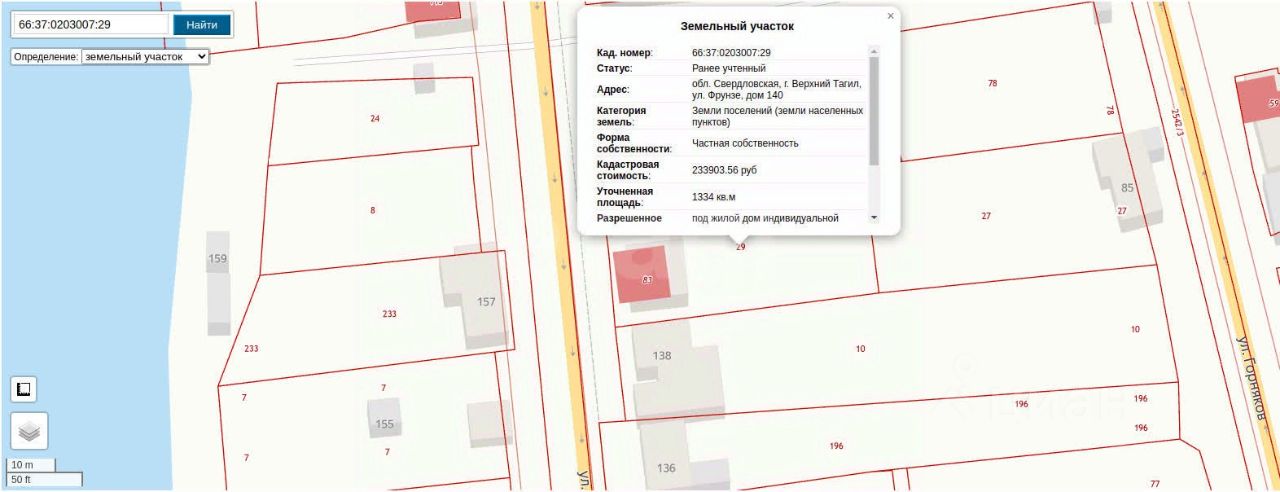
Task: Select the square measurement tool icon
Action: click(24, 389)
